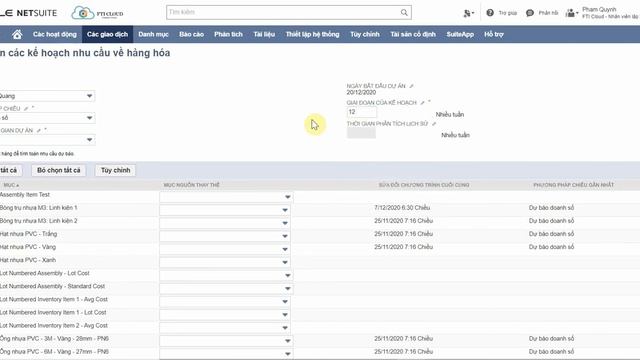Click 'Lot Numbered Assembly - Standard Cost' item name
The width and height of the screenshot is (640, 360).
point(52,286)
